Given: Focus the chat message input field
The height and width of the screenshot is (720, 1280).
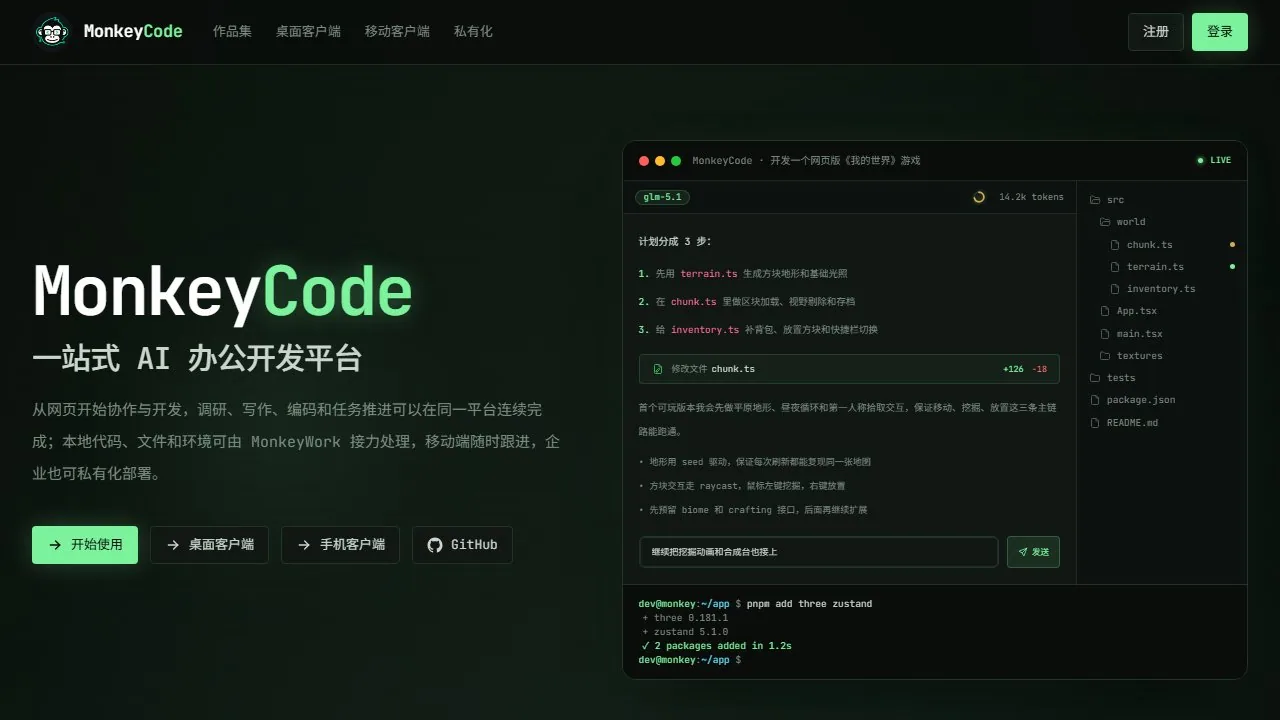Looking at the screenshot, I should pyautogui.click(x=819, y=552).
